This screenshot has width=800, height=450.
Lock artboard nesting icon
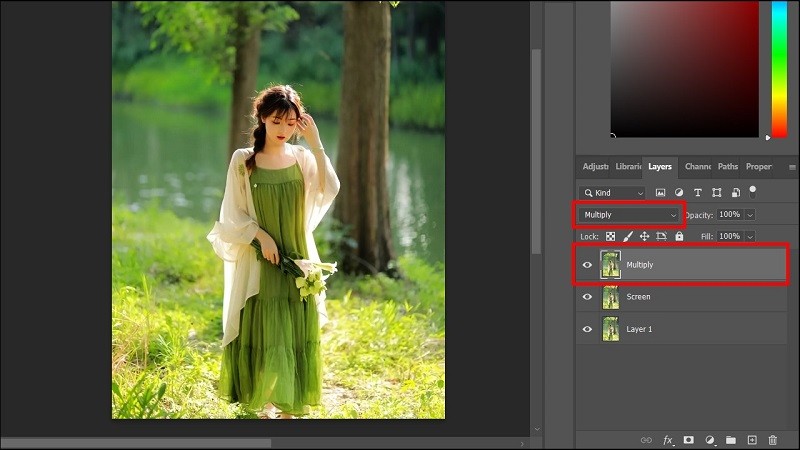[662, 236]
